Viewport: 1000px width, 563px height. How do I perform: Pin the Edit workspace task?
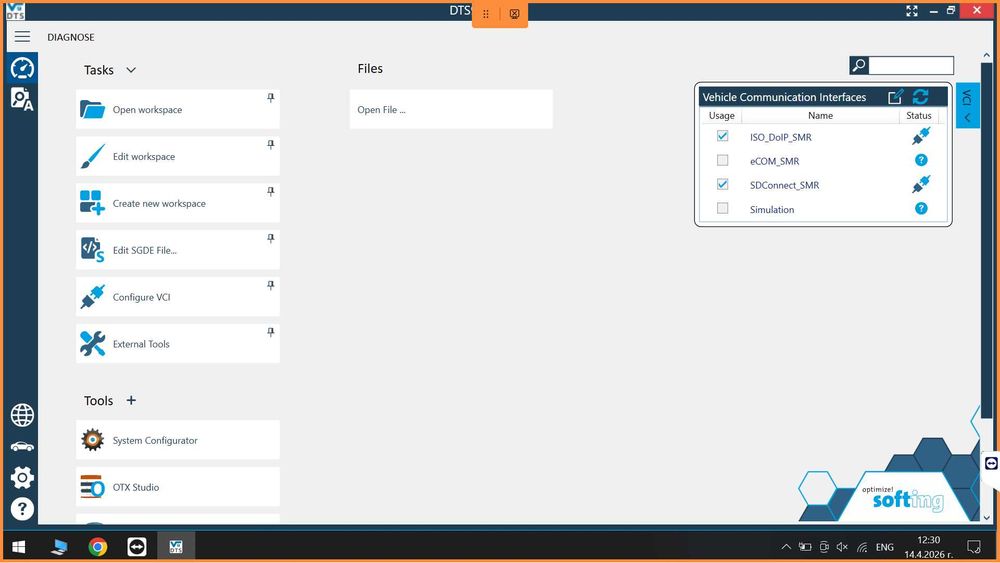click(x=270, y=145)
